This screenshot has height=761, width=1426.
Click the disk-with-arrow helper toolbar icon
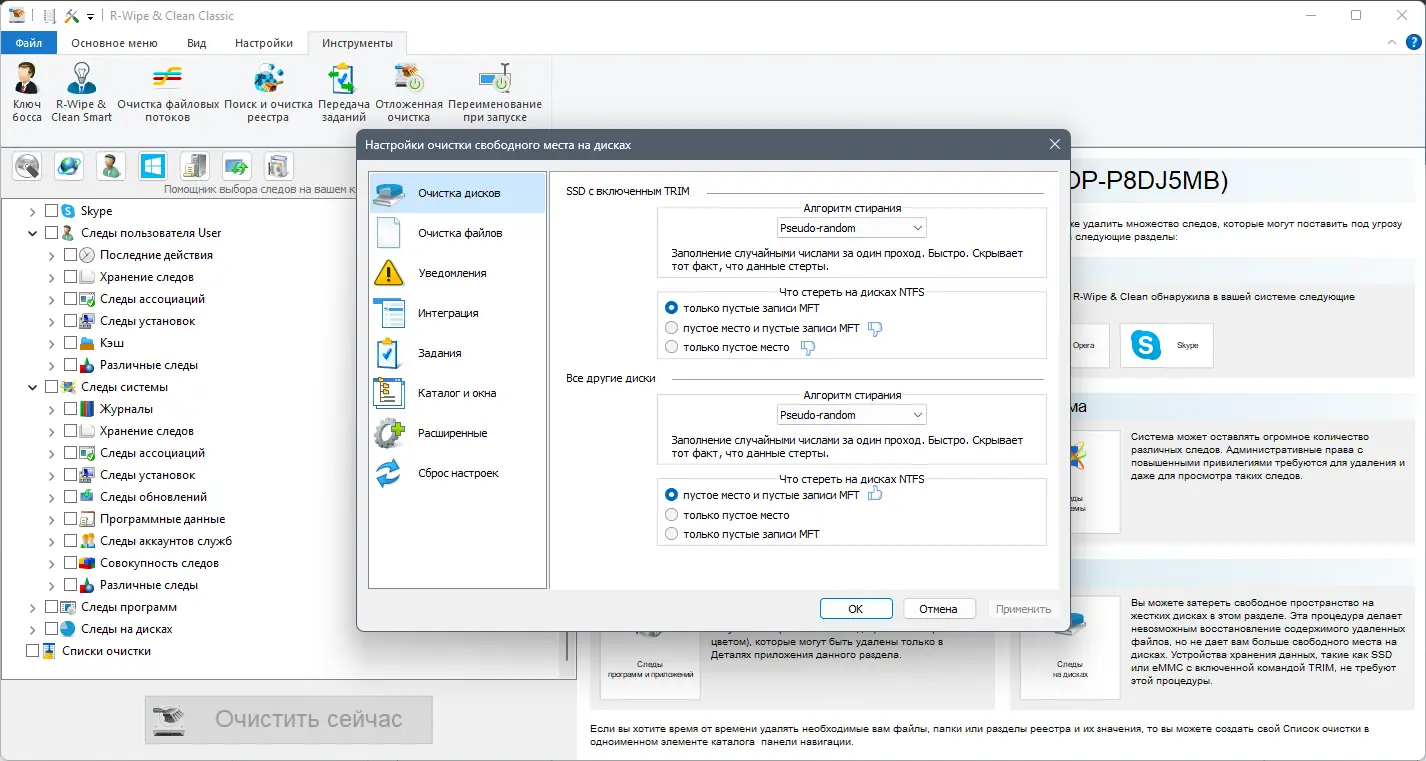pos(237,166)
